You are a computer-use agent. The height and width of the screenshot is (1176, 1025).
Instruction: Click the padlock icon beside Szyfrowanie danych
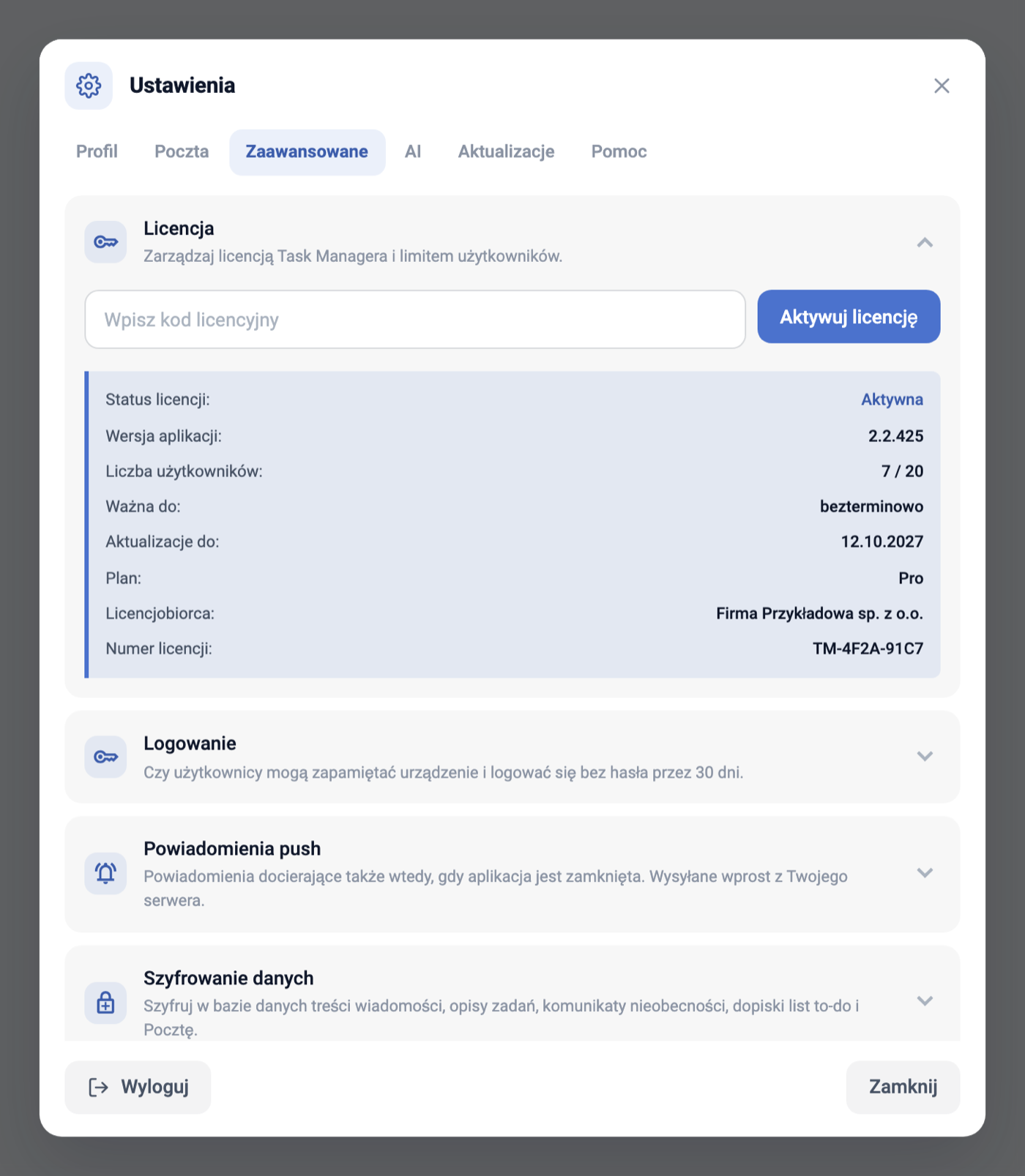tap(105, 1003)
